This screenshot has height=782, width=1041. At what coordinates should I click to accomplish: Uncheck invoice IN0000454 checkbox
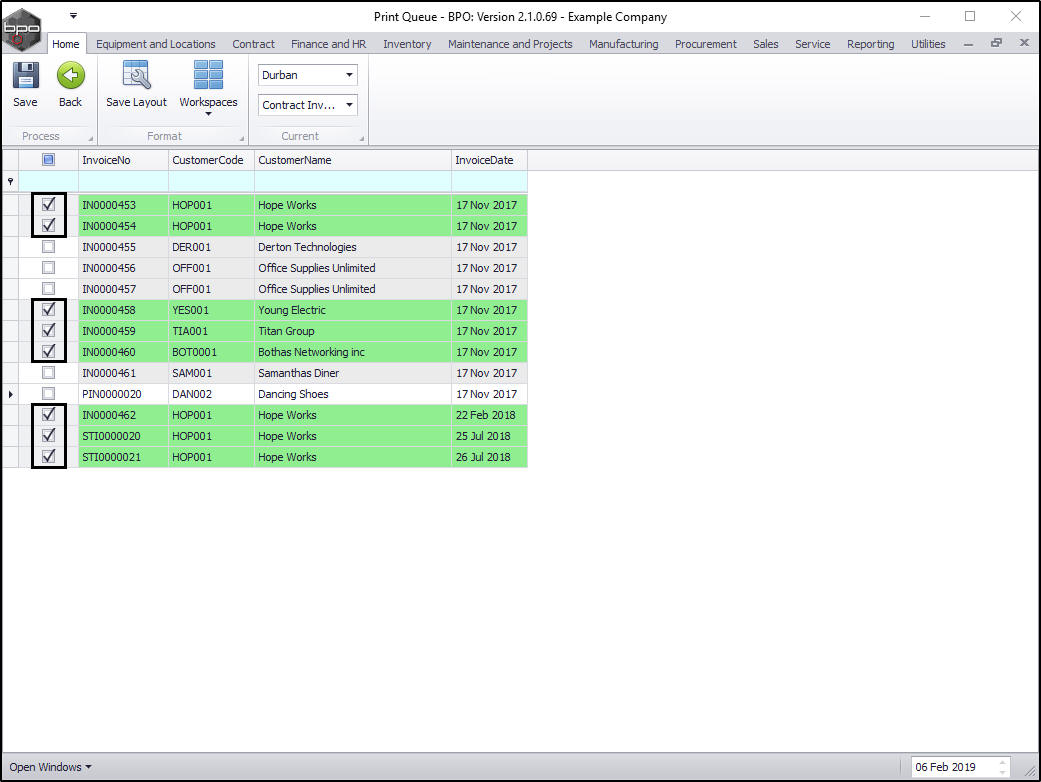click(x=48, y=226)
